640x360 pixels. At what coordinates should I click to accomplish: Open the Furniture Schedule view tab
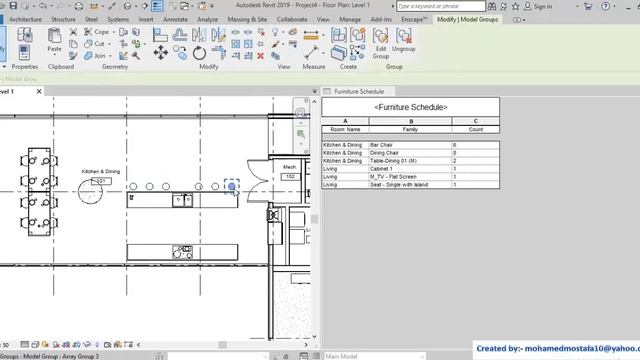359,91
